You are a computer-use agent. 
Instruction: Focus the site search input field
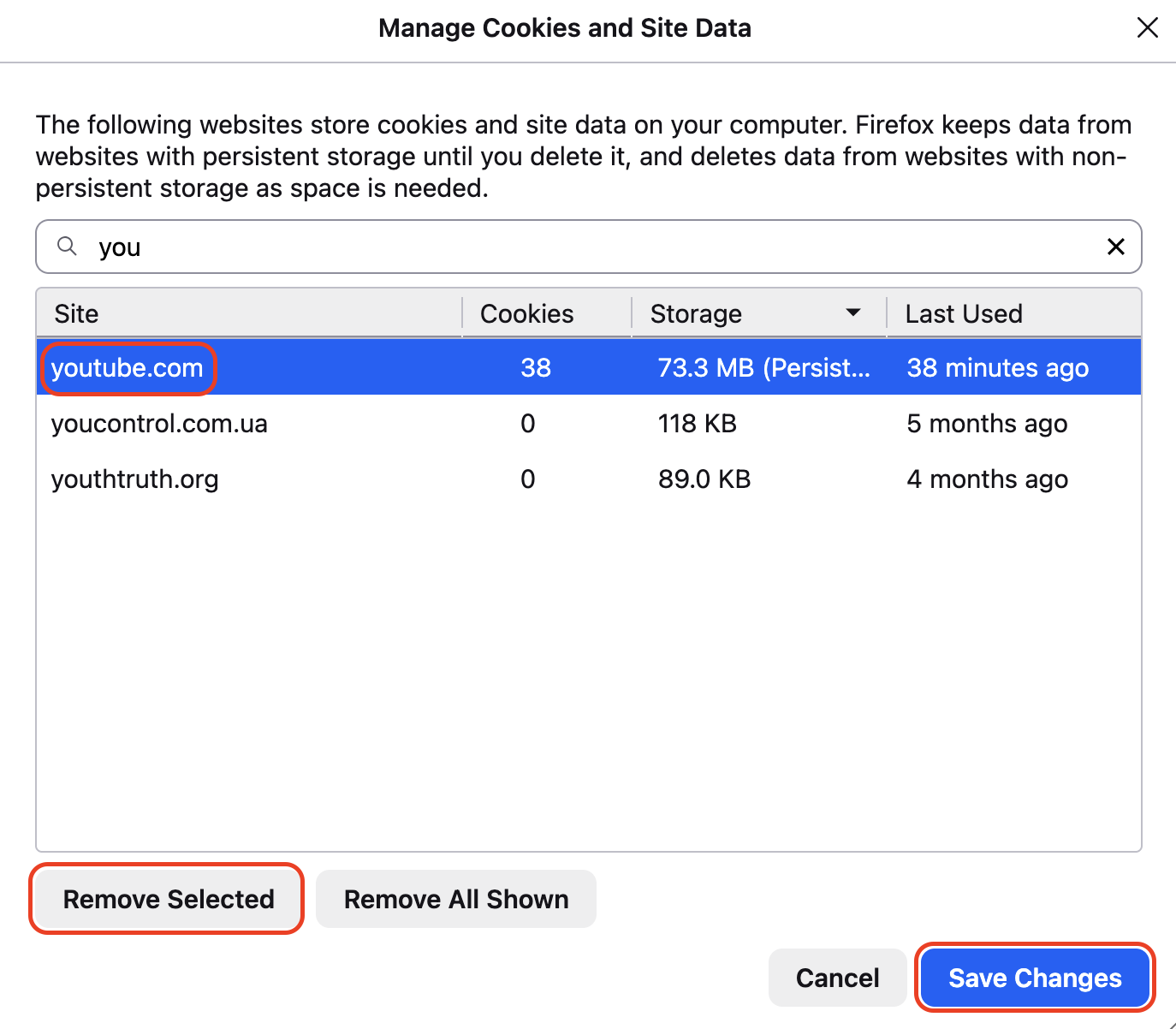[514, 247]
